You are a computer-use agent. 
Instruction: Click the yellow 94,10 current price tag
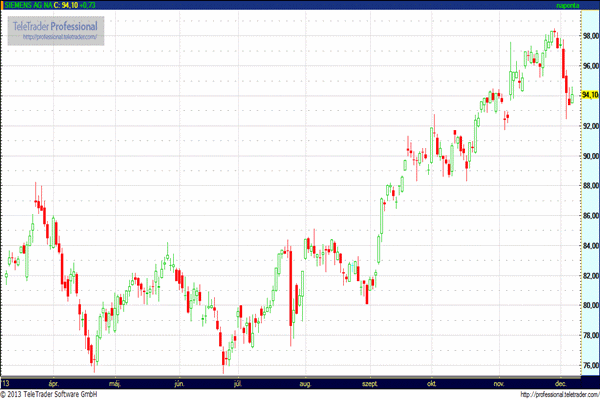pyautogui.click(x=590, y=95)
